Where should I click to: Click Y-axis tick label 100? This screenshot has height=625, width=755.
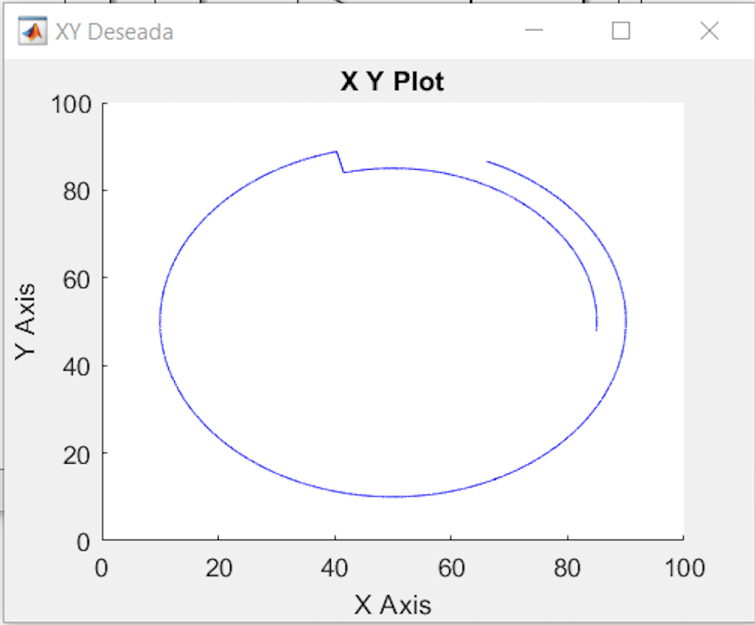(x=71, y=104)
